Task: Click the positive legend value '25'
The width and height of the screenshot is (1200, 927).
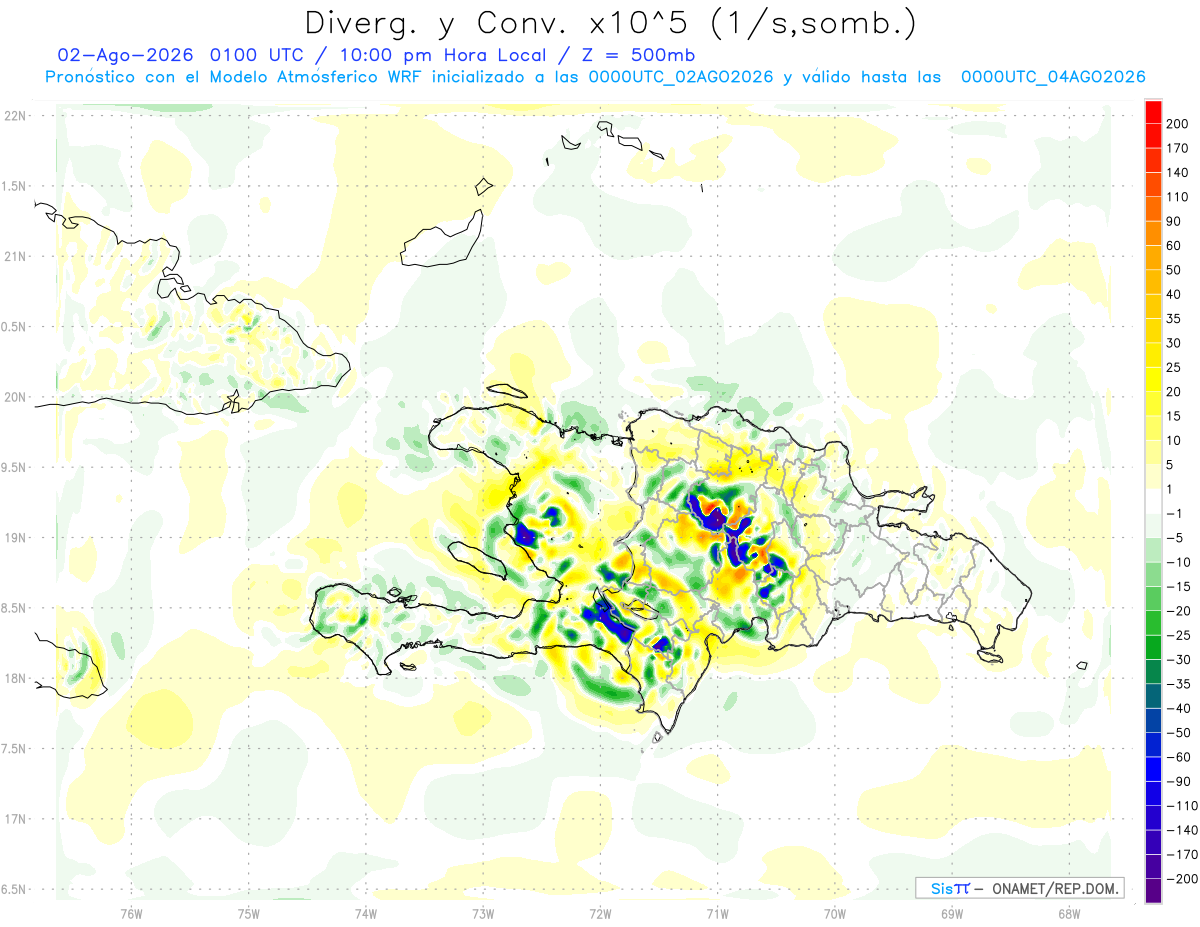Action: click(1175, 367)
